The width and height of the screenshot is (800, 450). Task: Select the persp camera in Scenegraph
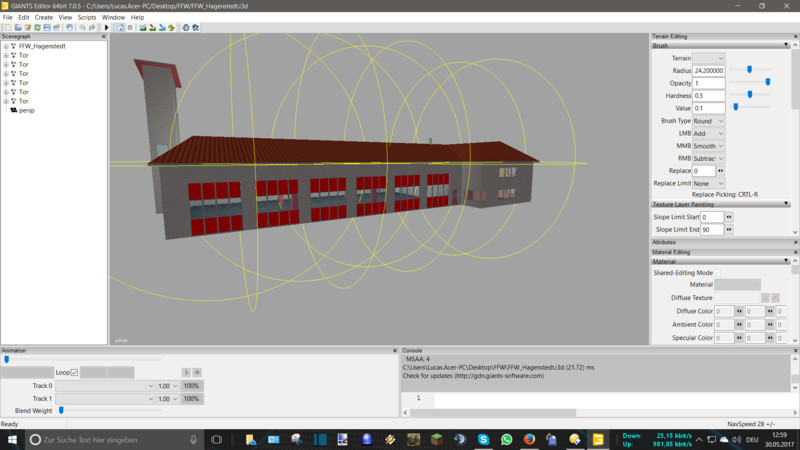(26, 111)
